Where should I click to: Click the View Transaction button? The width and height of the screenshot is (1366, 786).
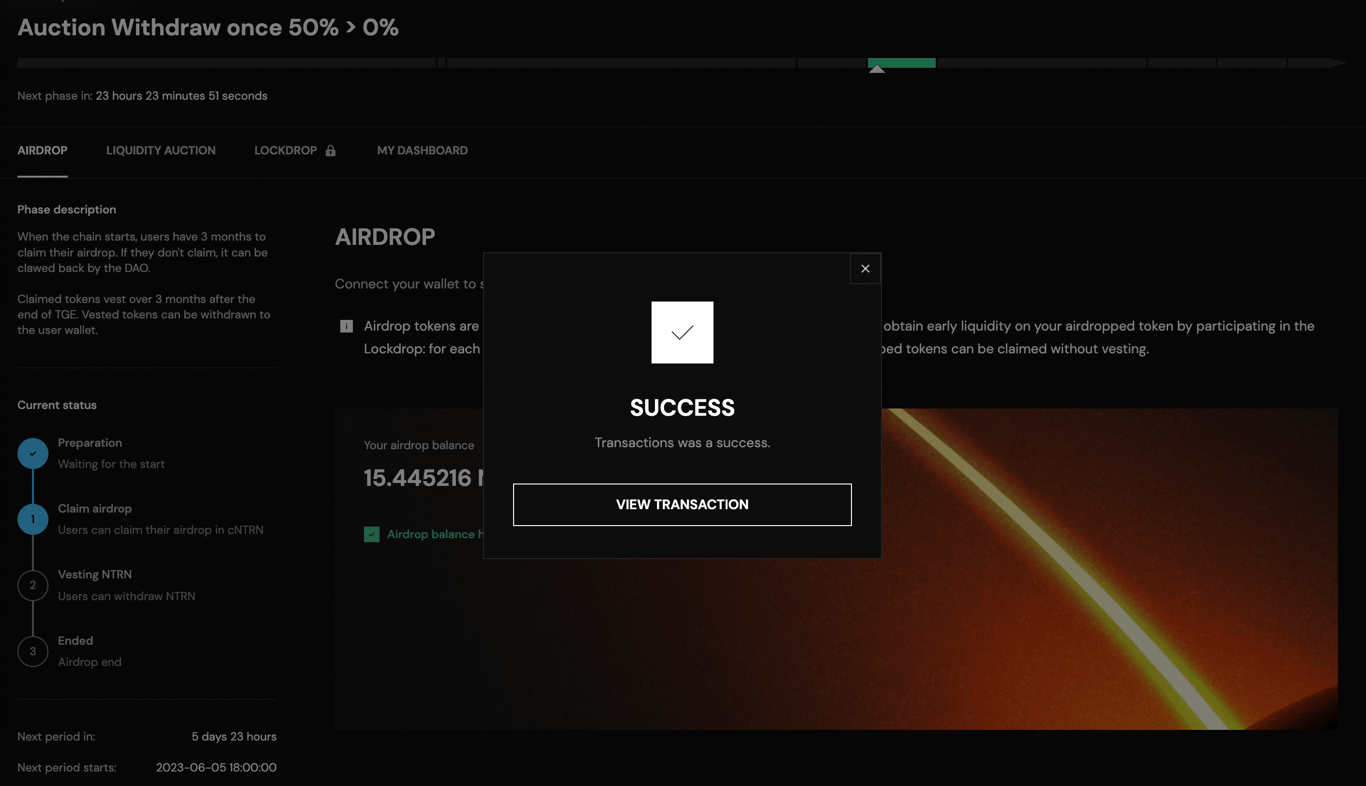(x=682, y=505)
